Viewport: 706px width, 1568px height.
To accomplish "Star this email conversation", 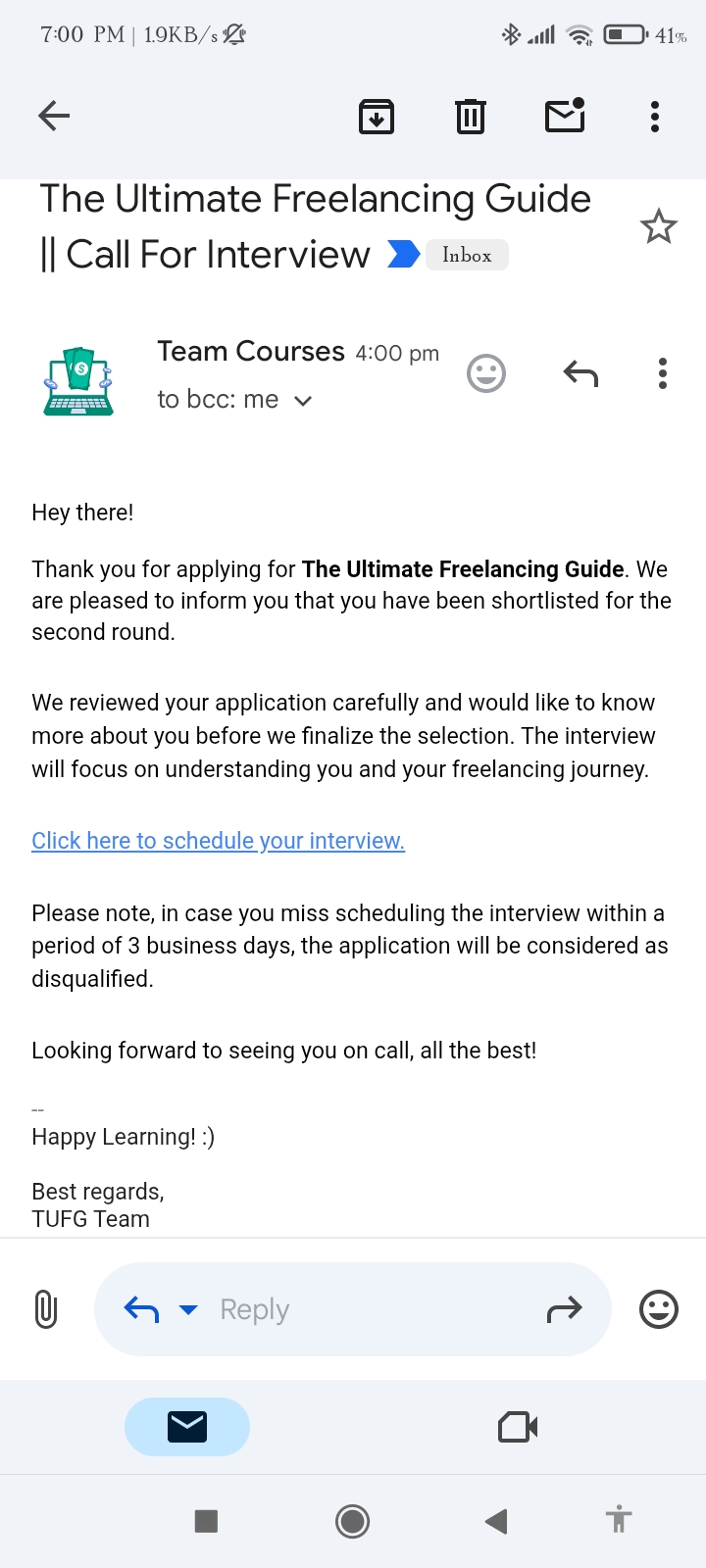I will pos(658,227).
